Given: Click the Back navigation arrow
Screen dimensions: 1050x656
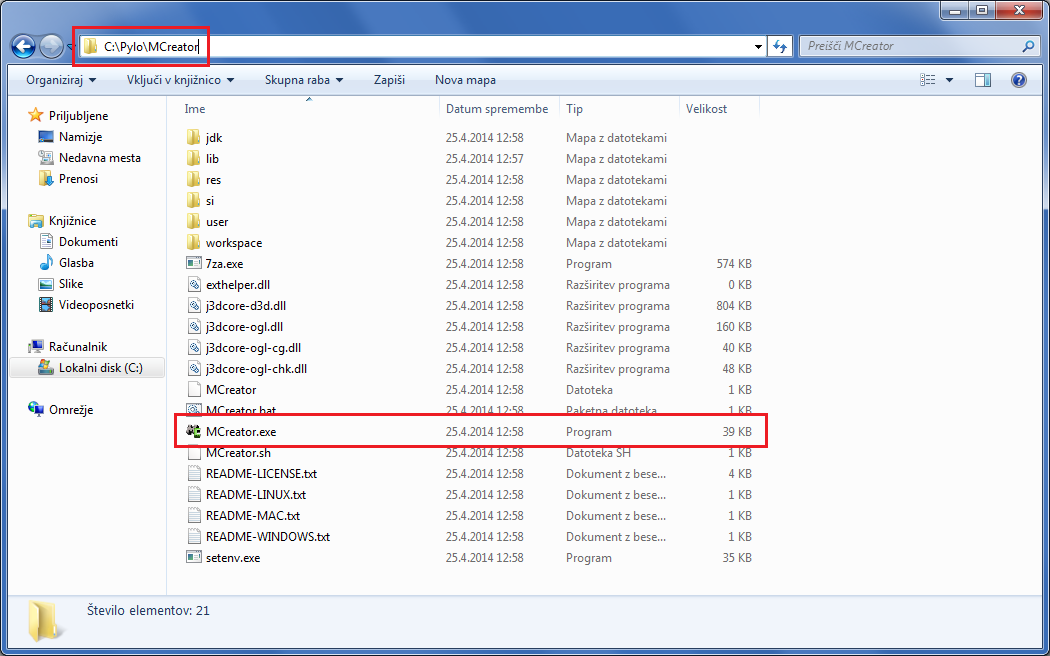Looking at the screenshot, I should point(23,47).
